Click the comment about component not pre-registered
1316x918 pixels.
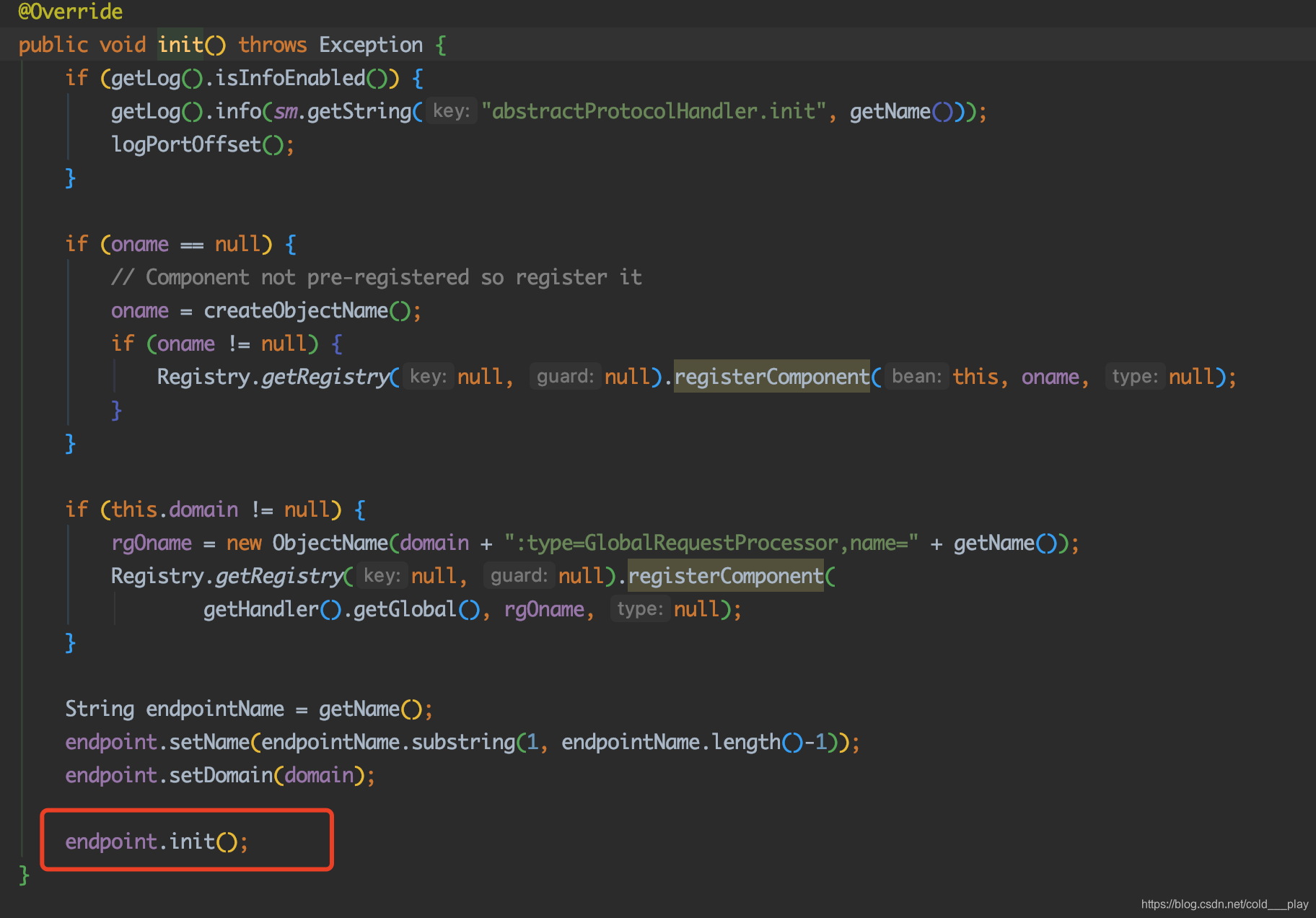(377, 277)
